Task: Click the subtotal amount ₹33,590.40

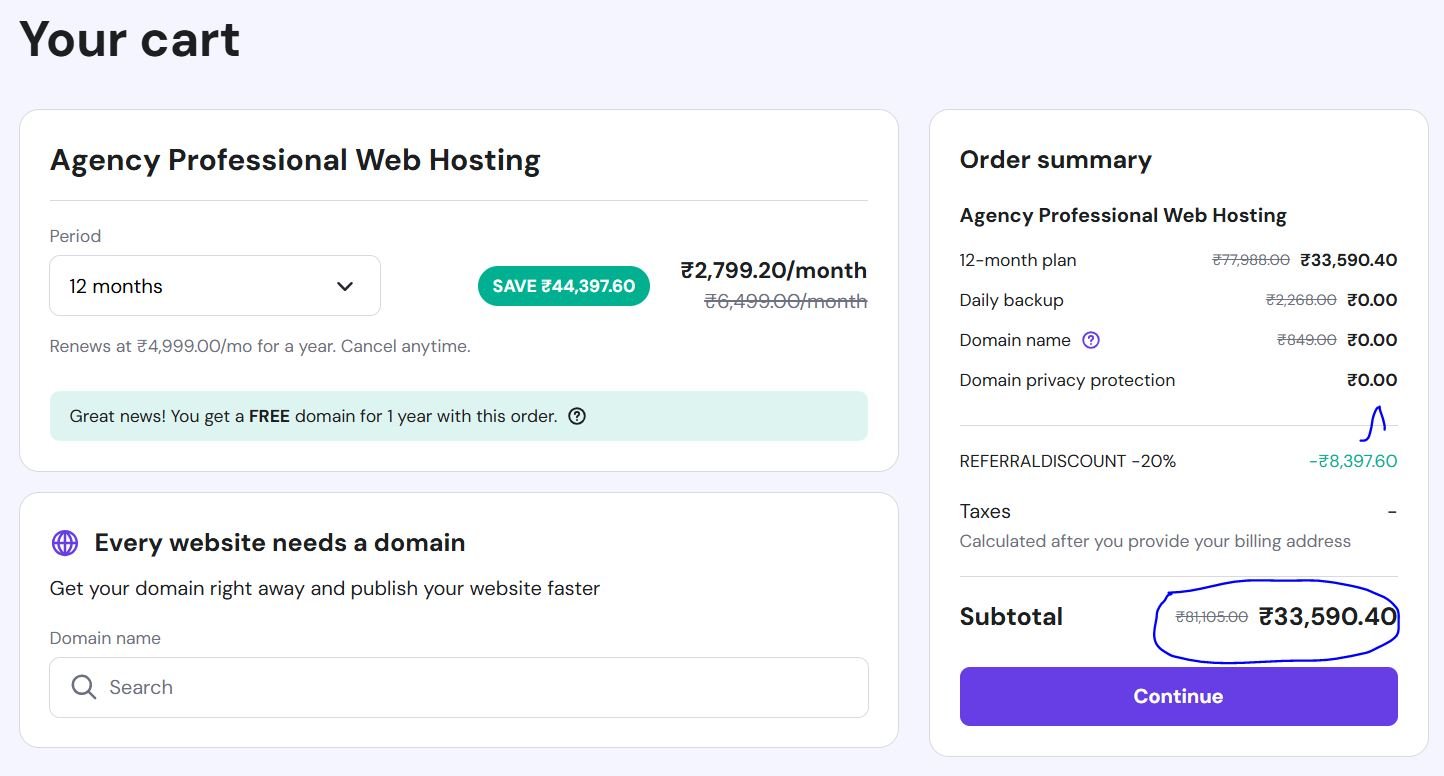Action: coord(1327,616)
